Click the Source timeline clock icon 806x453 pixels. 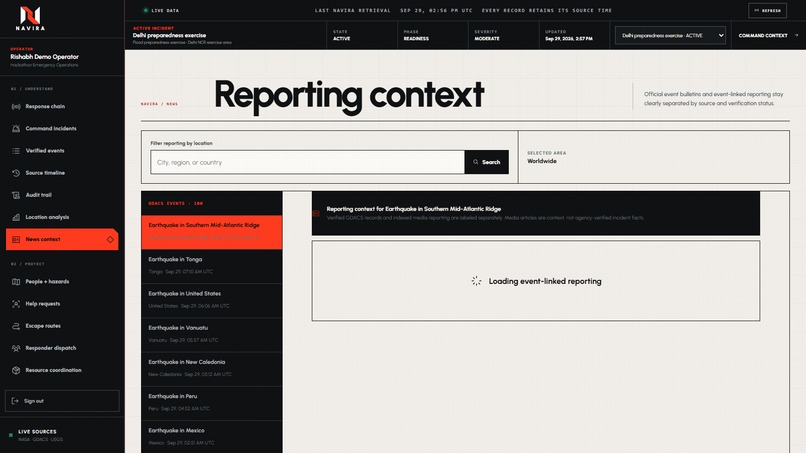(16, 173)
